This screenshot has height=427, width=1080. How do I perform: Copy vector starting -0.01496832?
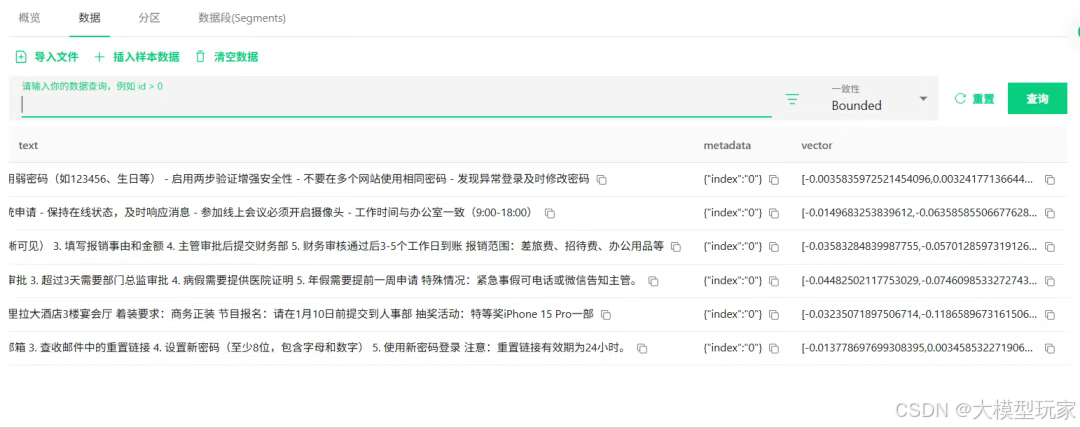(x=1050, y=214)
